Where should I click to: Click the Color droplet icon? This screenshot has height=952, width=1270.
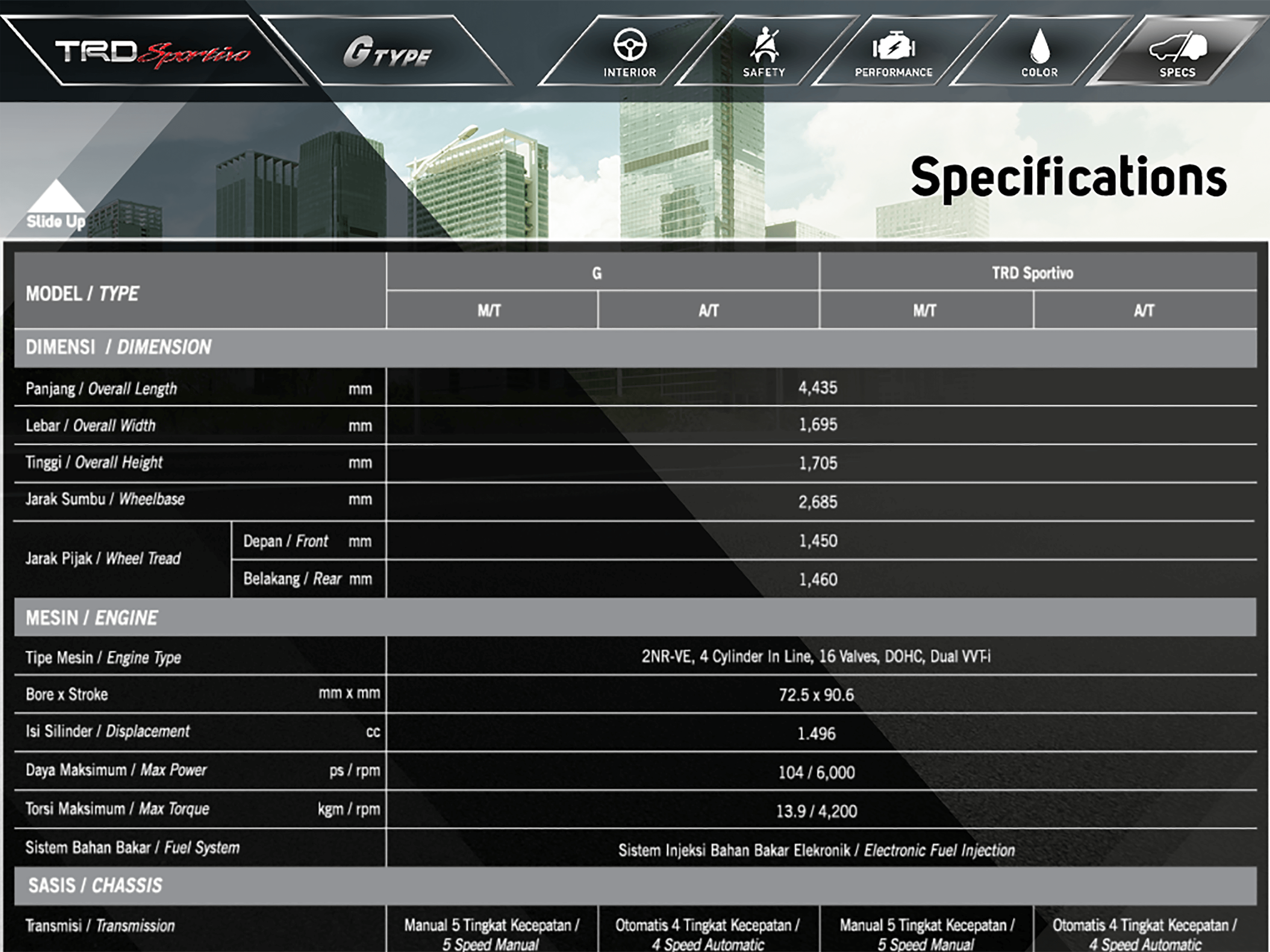click(1039, 47)
